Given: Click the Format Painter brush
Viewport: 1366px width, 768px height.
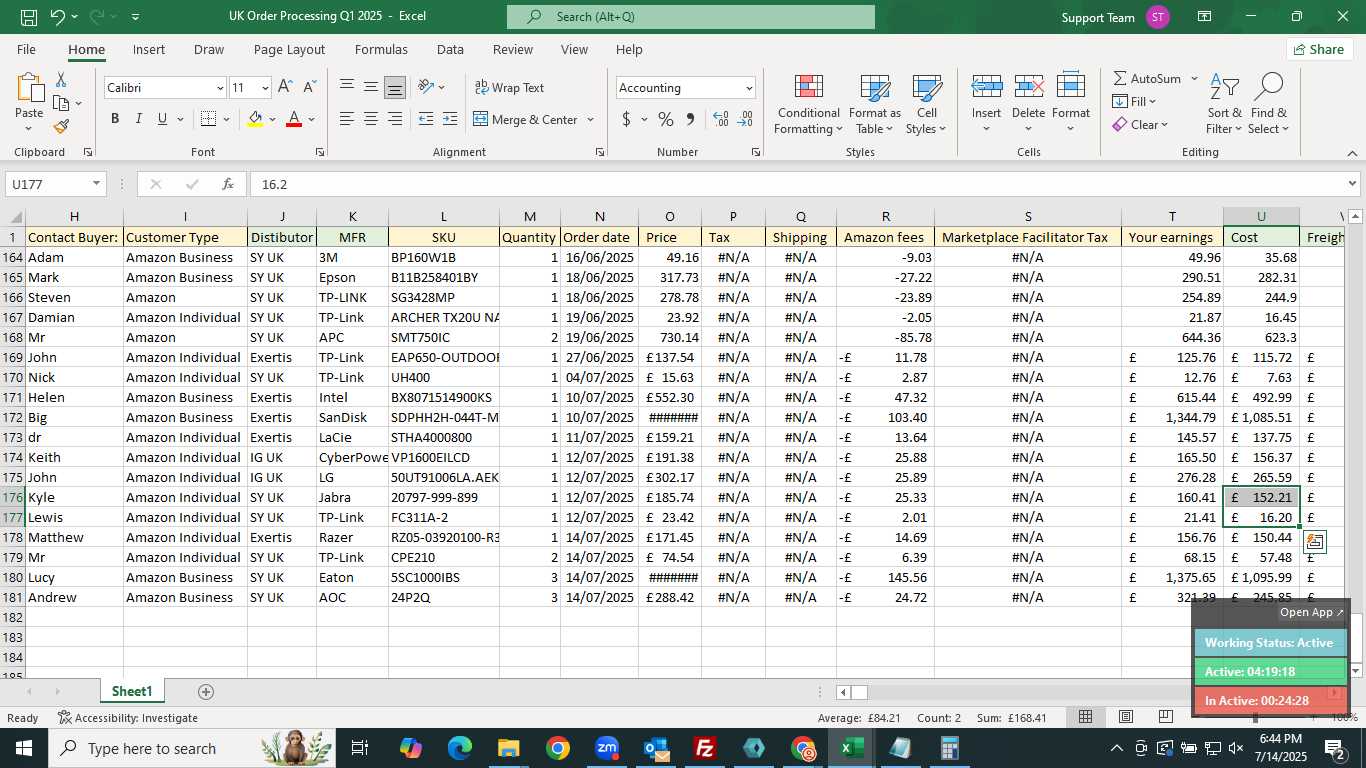Looking at the screenshot, I should 61,126.
